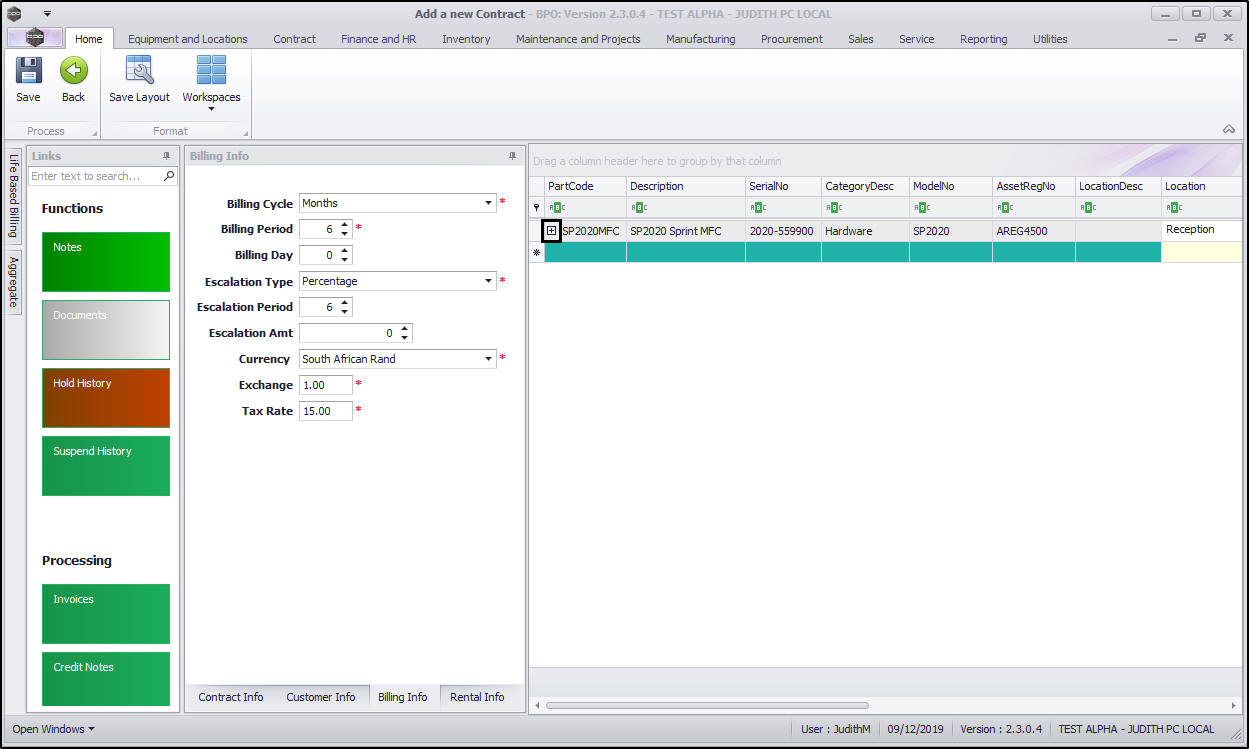Open the Currency dropdown
The height and width of the screenshot is (749, 1249).
point(488,359)
